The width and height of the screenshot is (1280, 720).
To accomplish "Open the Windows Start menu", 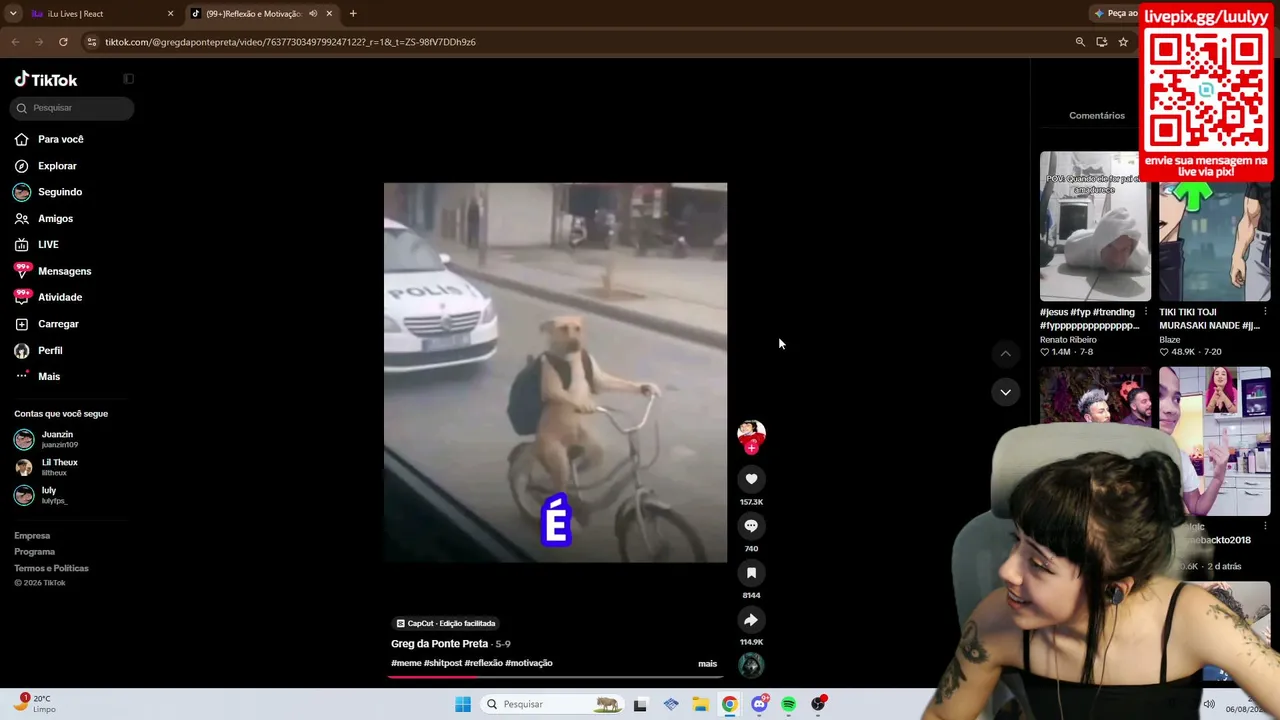I will tap(463, 704).
